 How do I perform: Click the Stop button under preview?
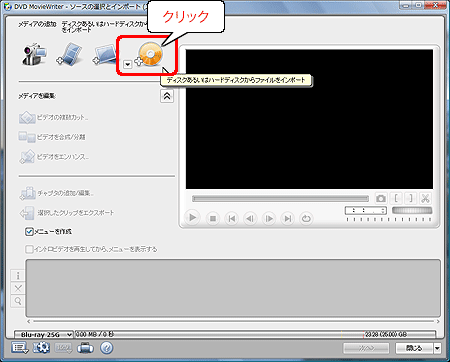coord(213,219)
